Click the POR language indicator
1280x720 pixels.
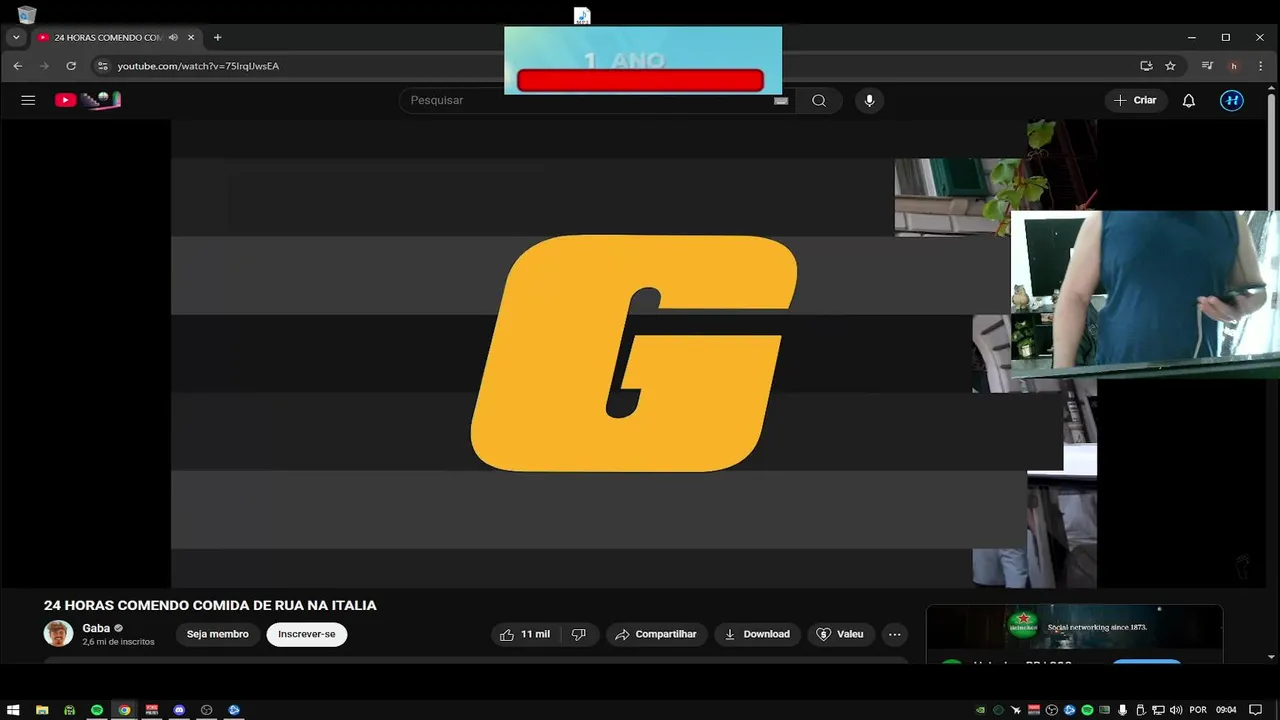pyautogui.click(x=1198, y=710)
